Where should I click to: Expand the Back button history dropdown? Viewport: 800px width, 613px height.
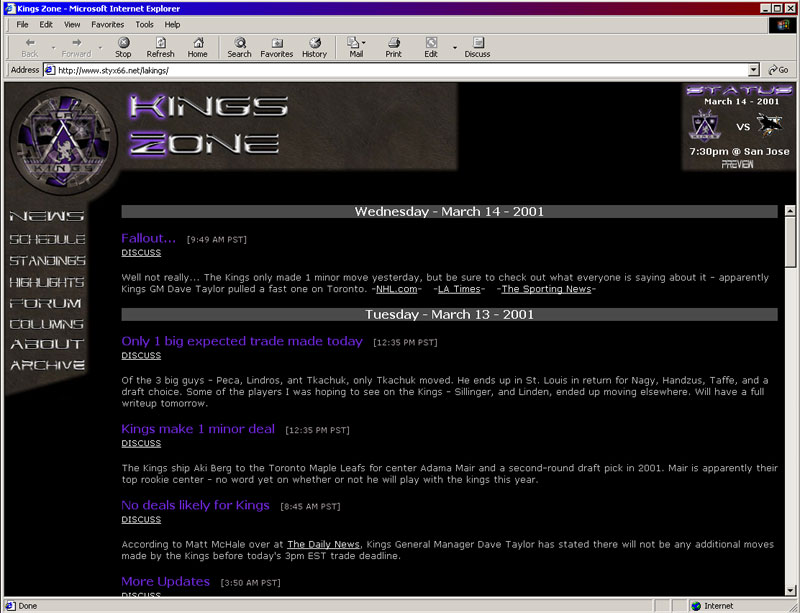pos(53,47)
